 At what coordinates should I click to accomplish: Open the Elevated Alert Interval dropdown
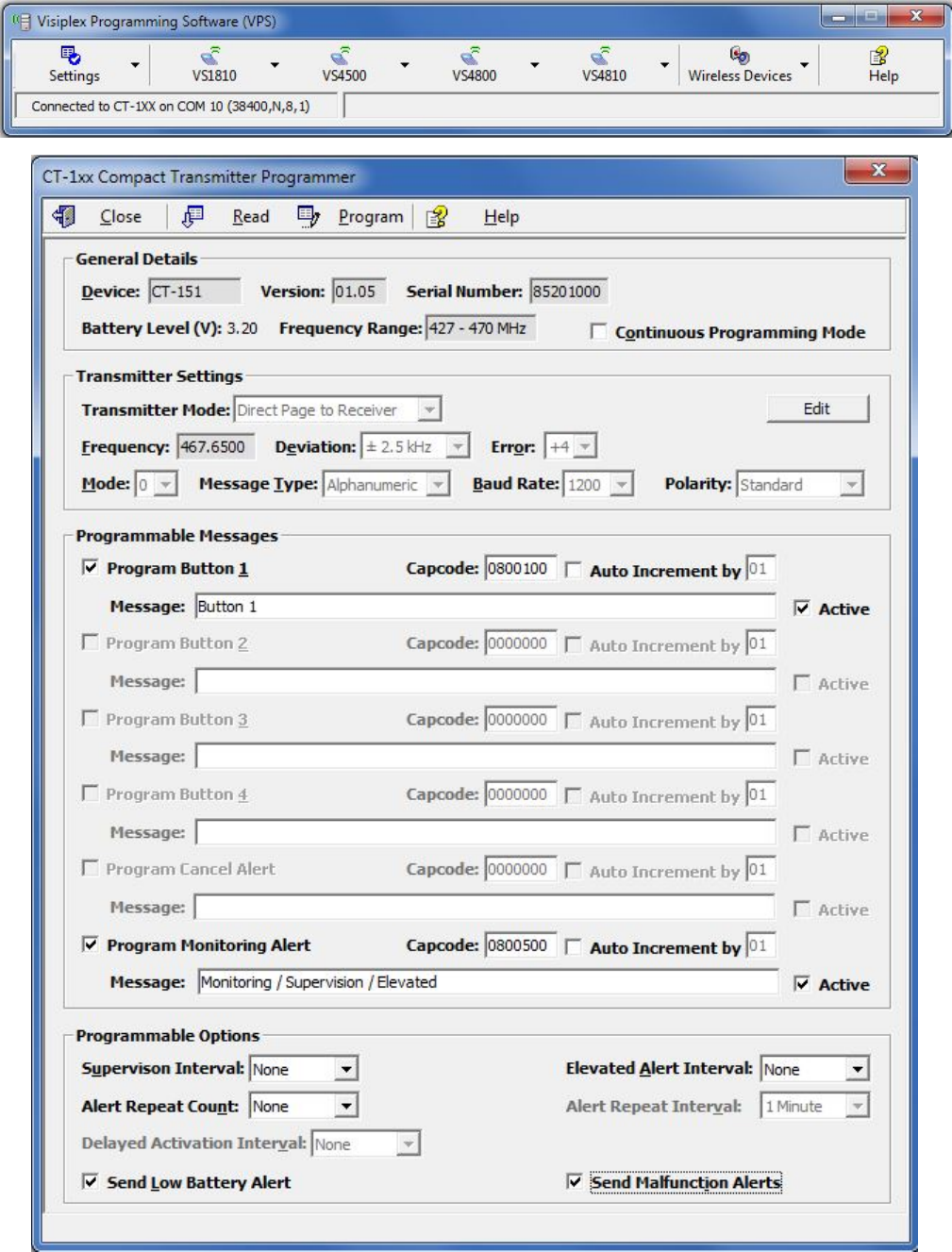857,1069
